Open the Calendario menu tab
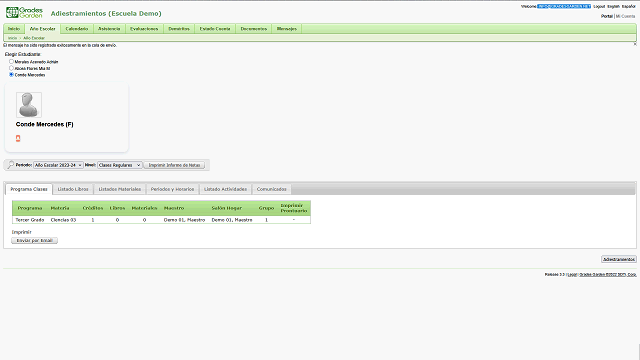This screenshot has width=640, height=360. 77,29
